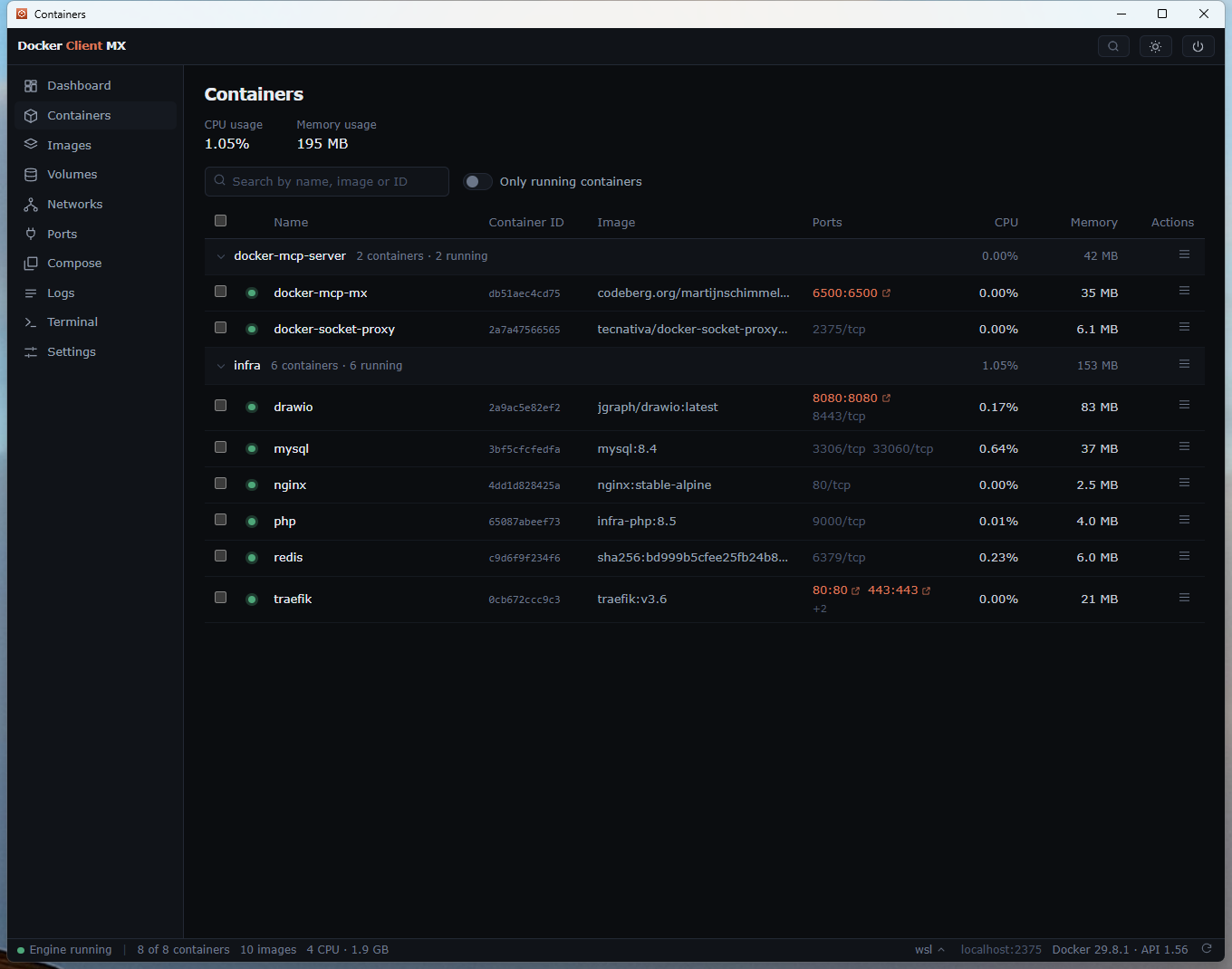Check the select-all checkbox in table header
This screenshot has height=969, width=1232.
[220, 221]
